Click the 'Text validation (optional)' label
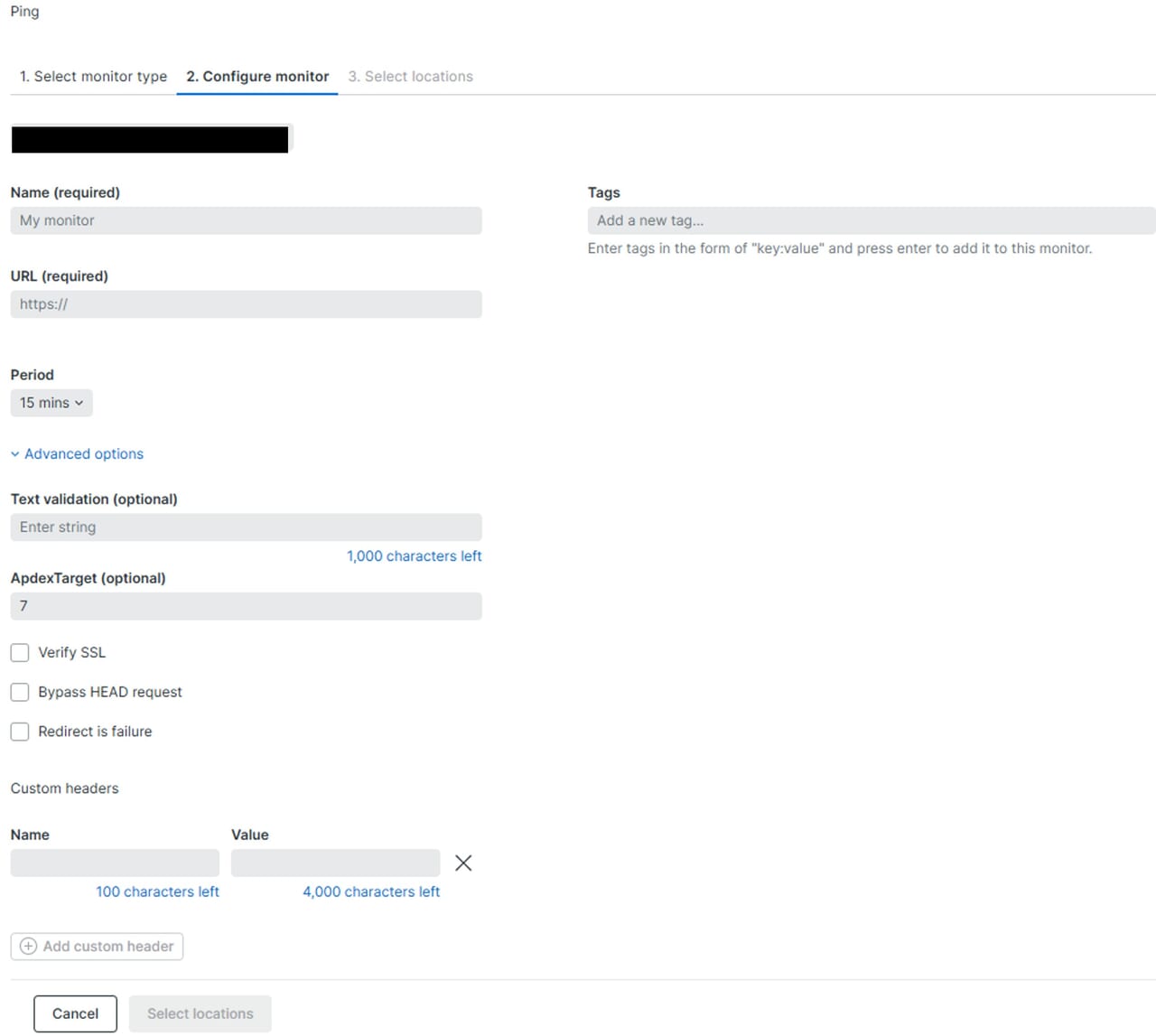The width and height of the screenshot is (1156, 1036). [94, 499]
